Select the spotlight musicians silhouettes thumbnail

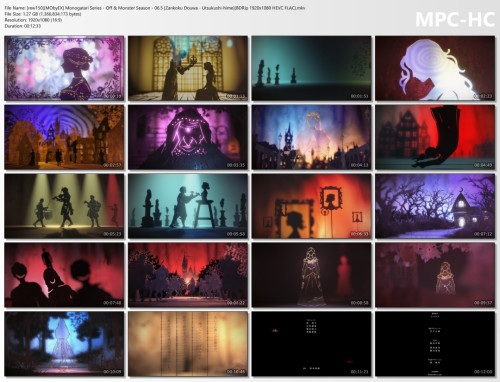click(x=64, y=206)
